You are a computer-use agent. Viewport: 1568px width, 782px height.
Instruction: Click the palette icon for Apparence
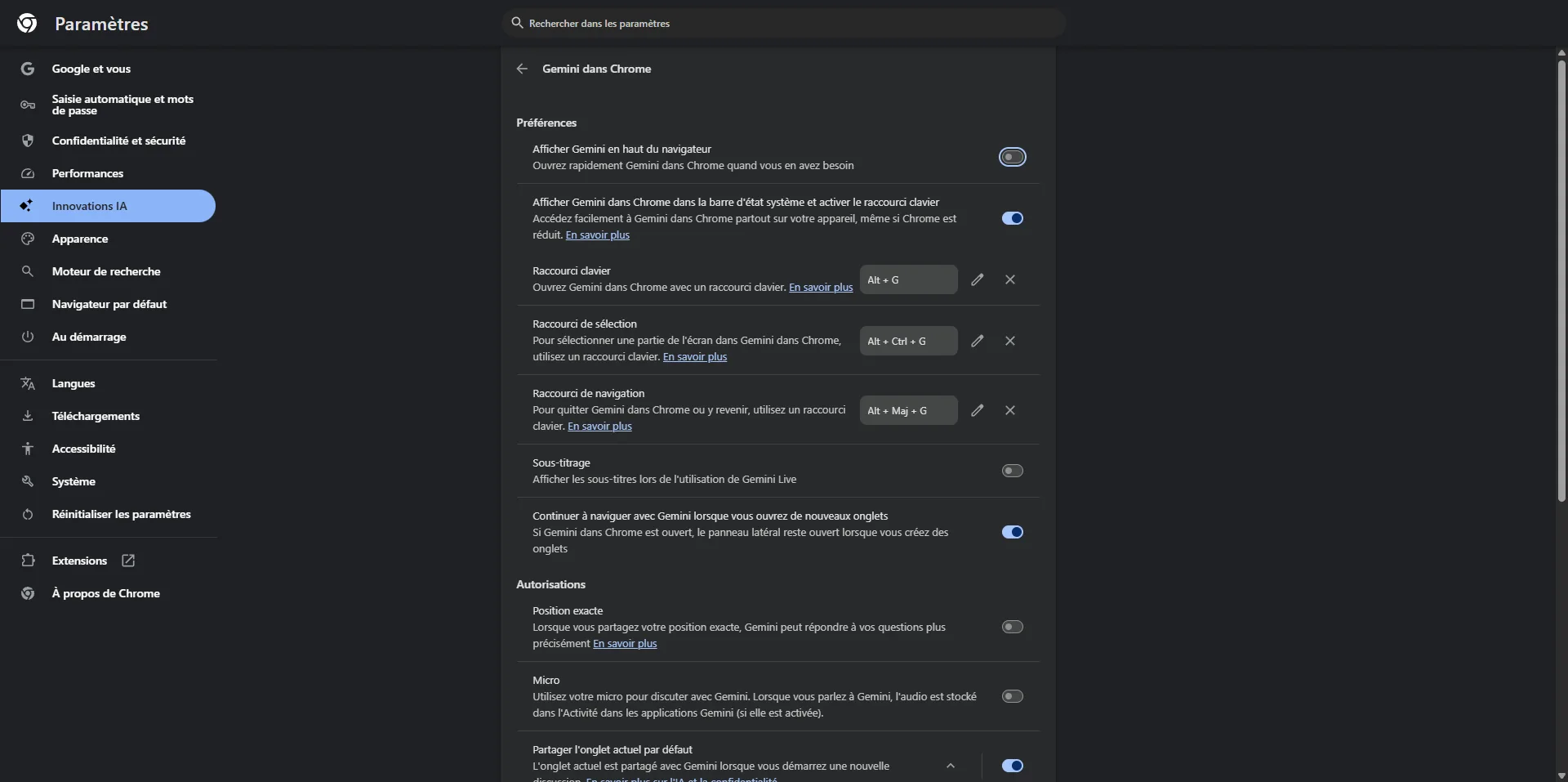28,239
